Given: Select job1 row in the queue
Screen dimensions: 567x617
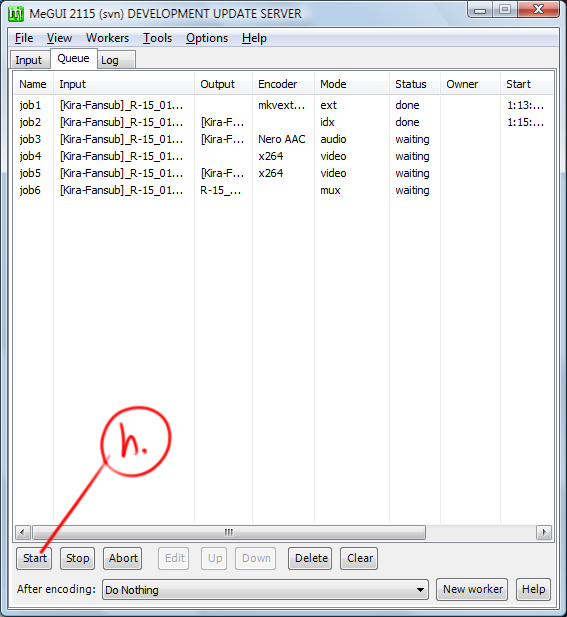Looking at the screenshot, I should 283,105.
